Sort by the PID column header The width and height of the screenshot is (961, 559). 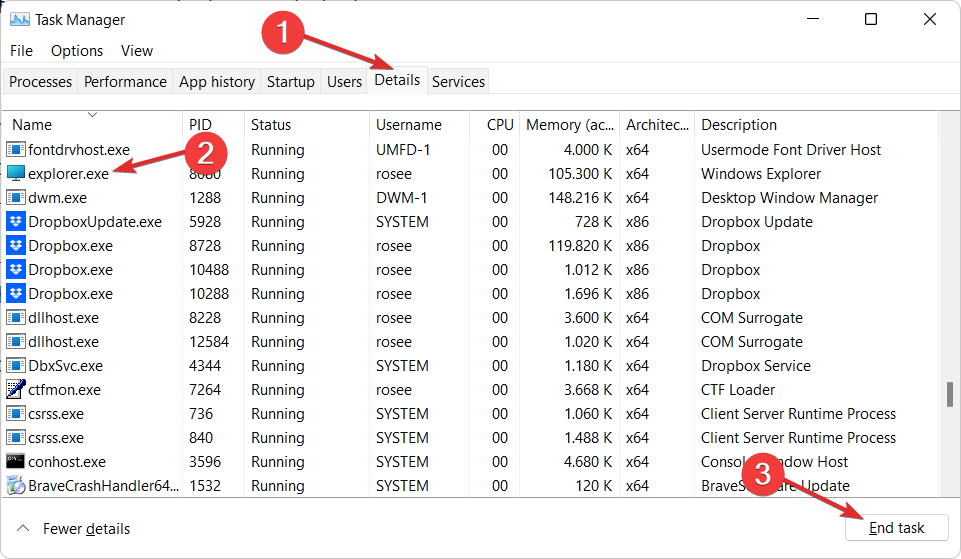point(200,125)
